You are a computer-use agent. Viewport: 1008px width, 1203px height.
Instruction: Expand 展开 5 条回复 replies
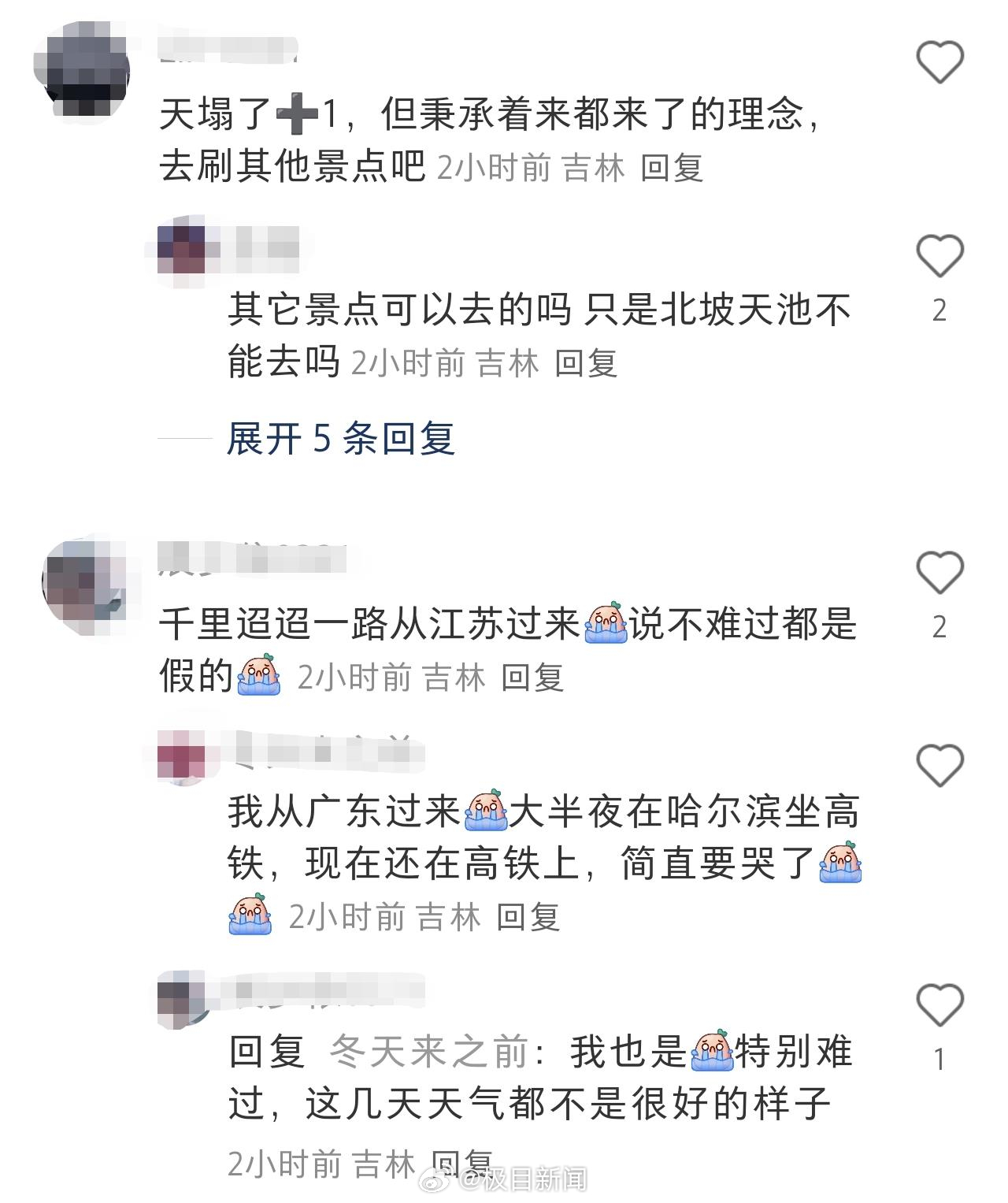click(x=341, y=438)
